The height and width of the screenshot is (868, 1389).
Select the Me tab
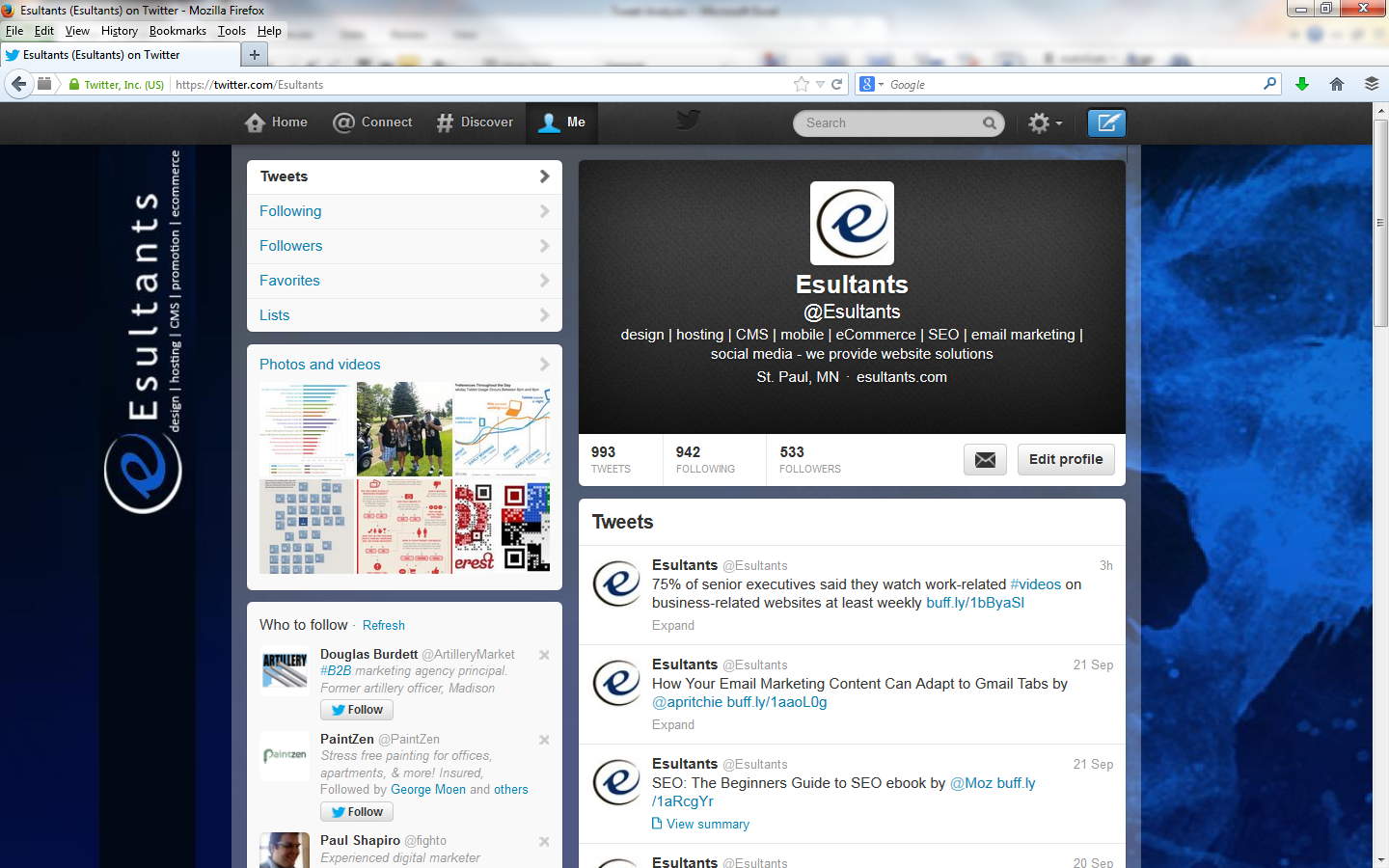pyautogui.click(x=561, y=122)
